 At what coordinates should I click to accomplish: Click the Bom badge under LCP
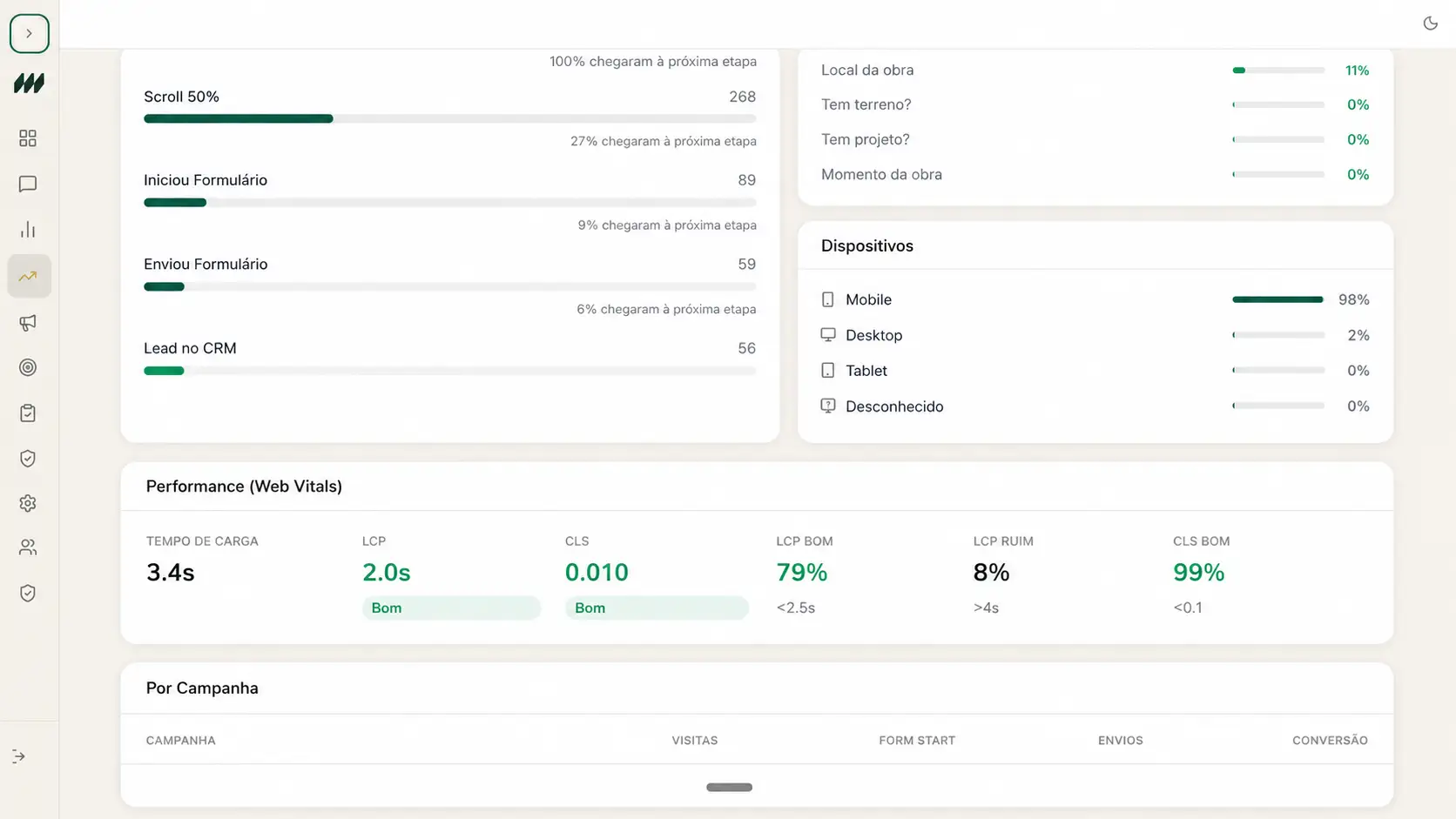click(x=451, y=608)
